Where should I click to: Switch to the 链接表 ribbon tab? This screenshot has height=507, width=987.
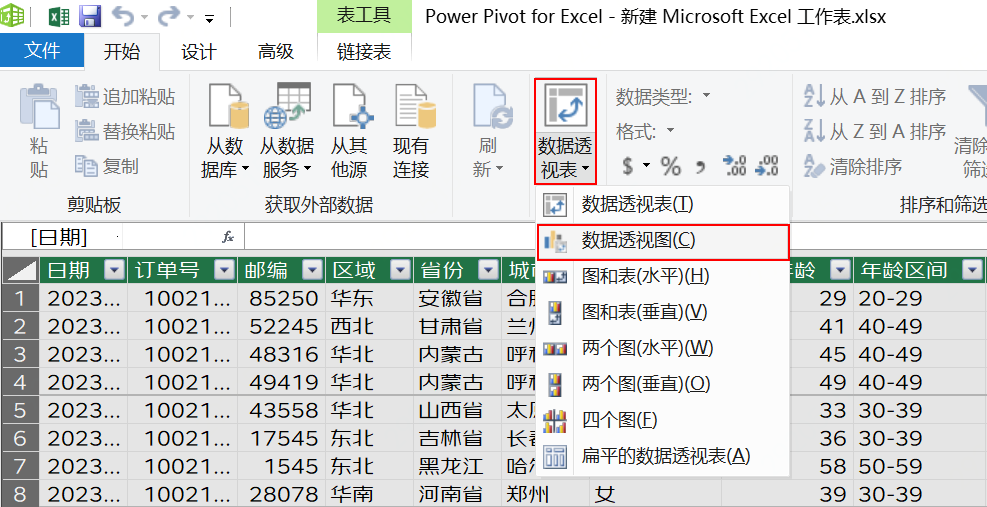click(x=364, y=52)
